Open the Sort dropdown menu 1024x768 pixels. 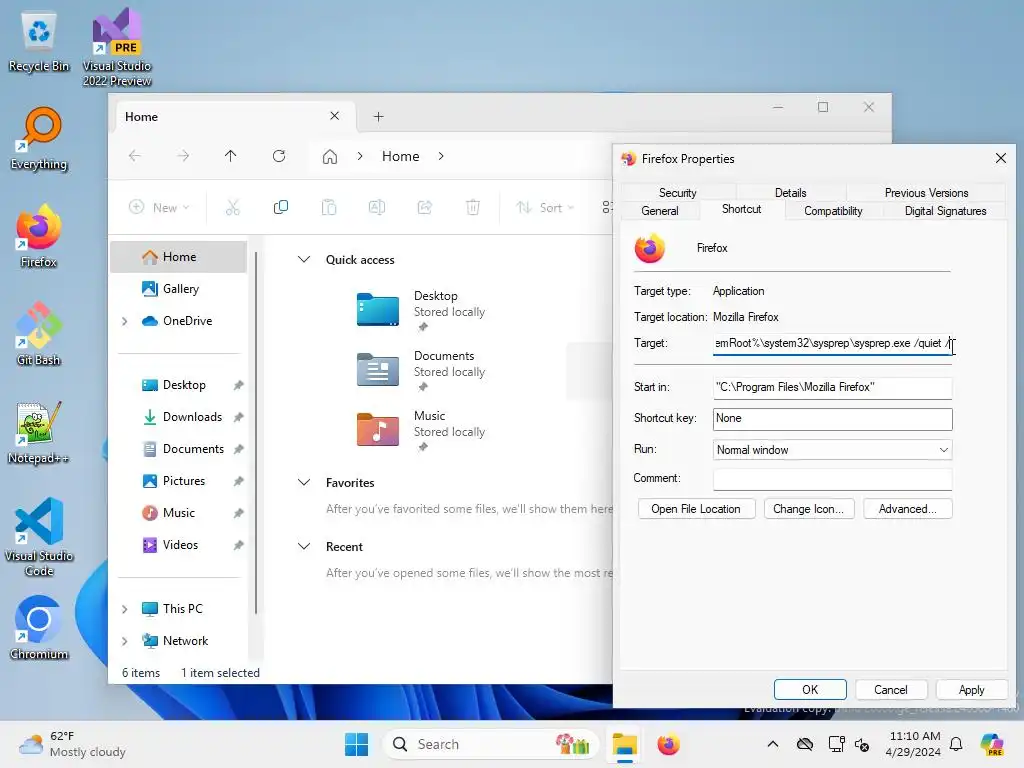pos(545,208)
